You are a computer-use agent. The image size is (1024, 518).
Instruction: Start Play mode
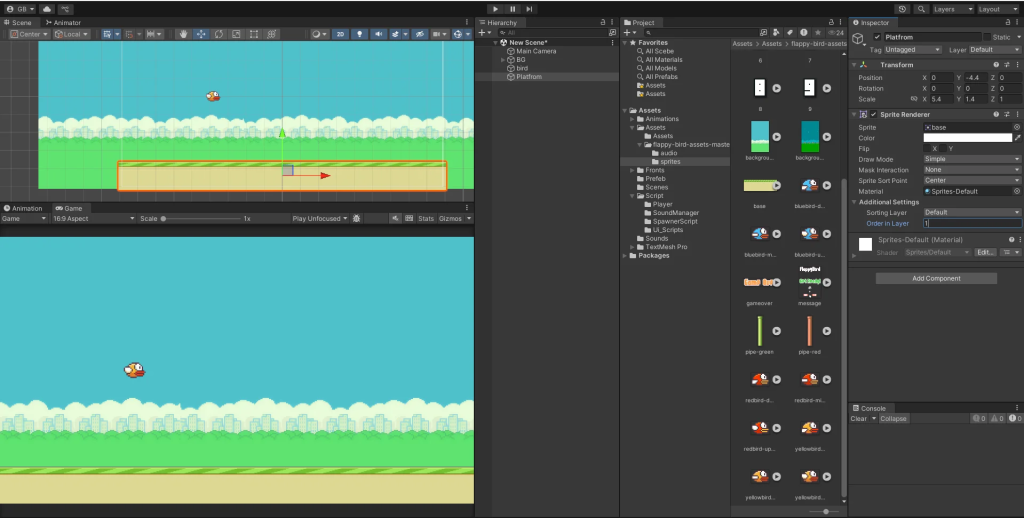tap(495, 9)
